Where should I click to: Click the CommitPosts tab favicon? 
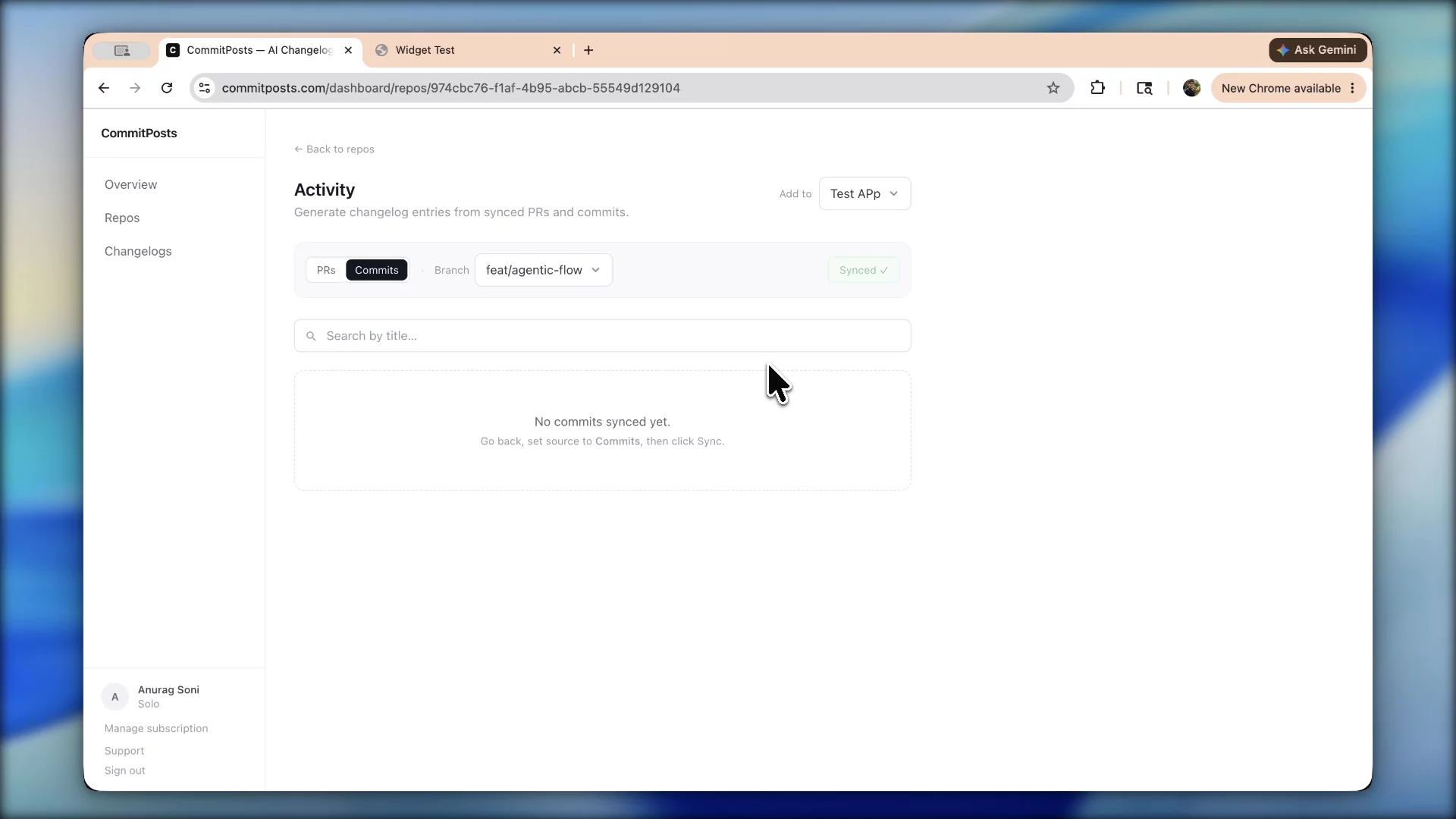click(173, 50)
